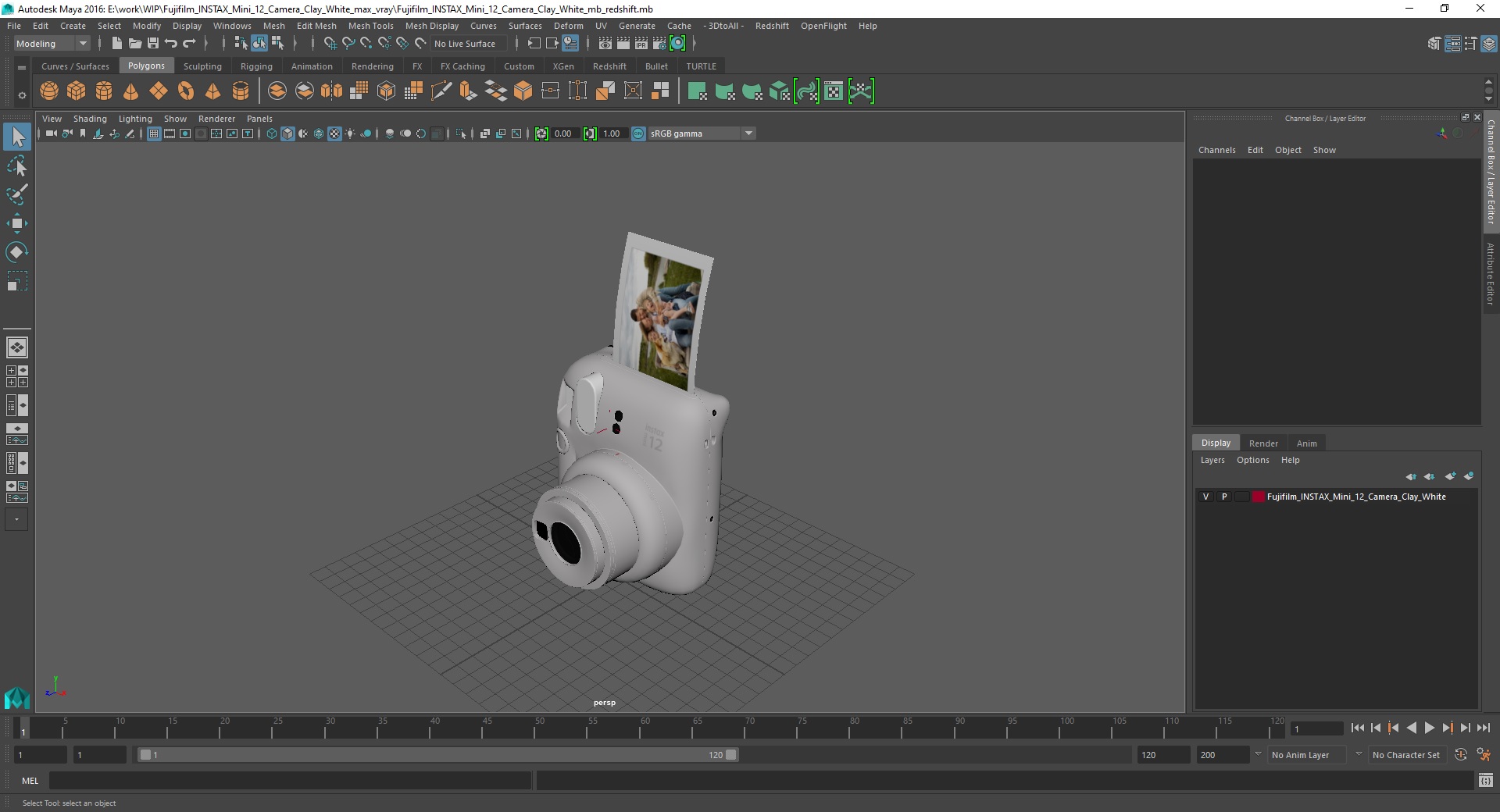Open the Anim layer tab

(1306, 443)
